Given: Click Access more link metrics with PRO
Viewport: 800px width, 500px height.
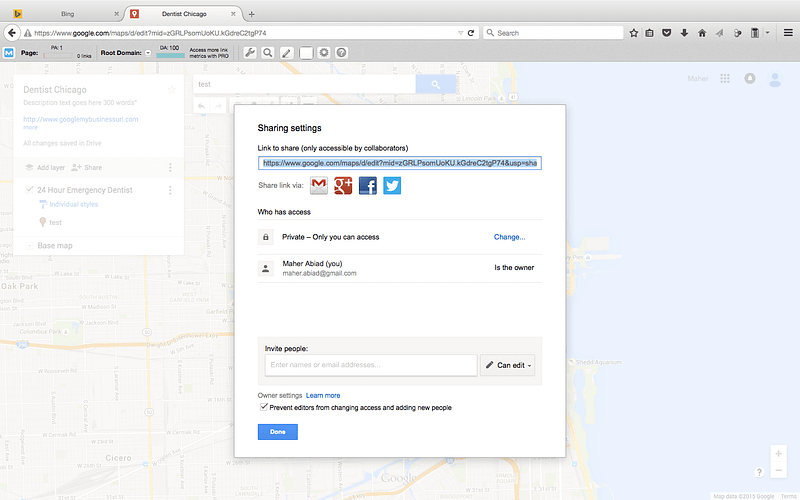Looking at the screenshot, I should pyautogui.click(x=209, y=53).
